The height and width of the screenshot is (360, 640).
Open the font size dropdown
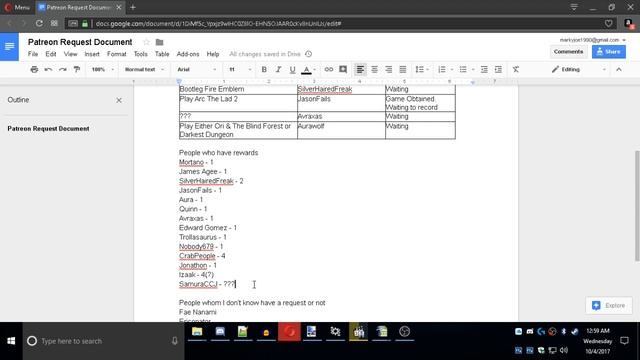tap(240, 69)
